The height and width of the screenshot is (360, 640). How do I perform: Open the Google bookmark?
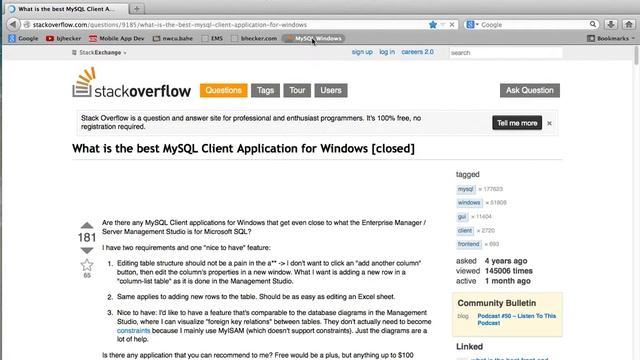click(x=23, y=38)
